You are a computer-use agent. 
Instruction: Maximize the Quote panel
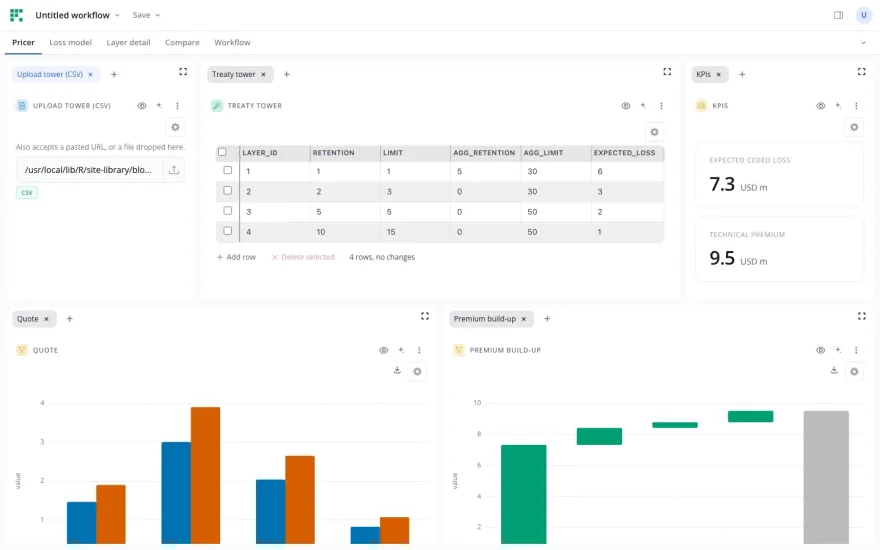coord(425,317)
